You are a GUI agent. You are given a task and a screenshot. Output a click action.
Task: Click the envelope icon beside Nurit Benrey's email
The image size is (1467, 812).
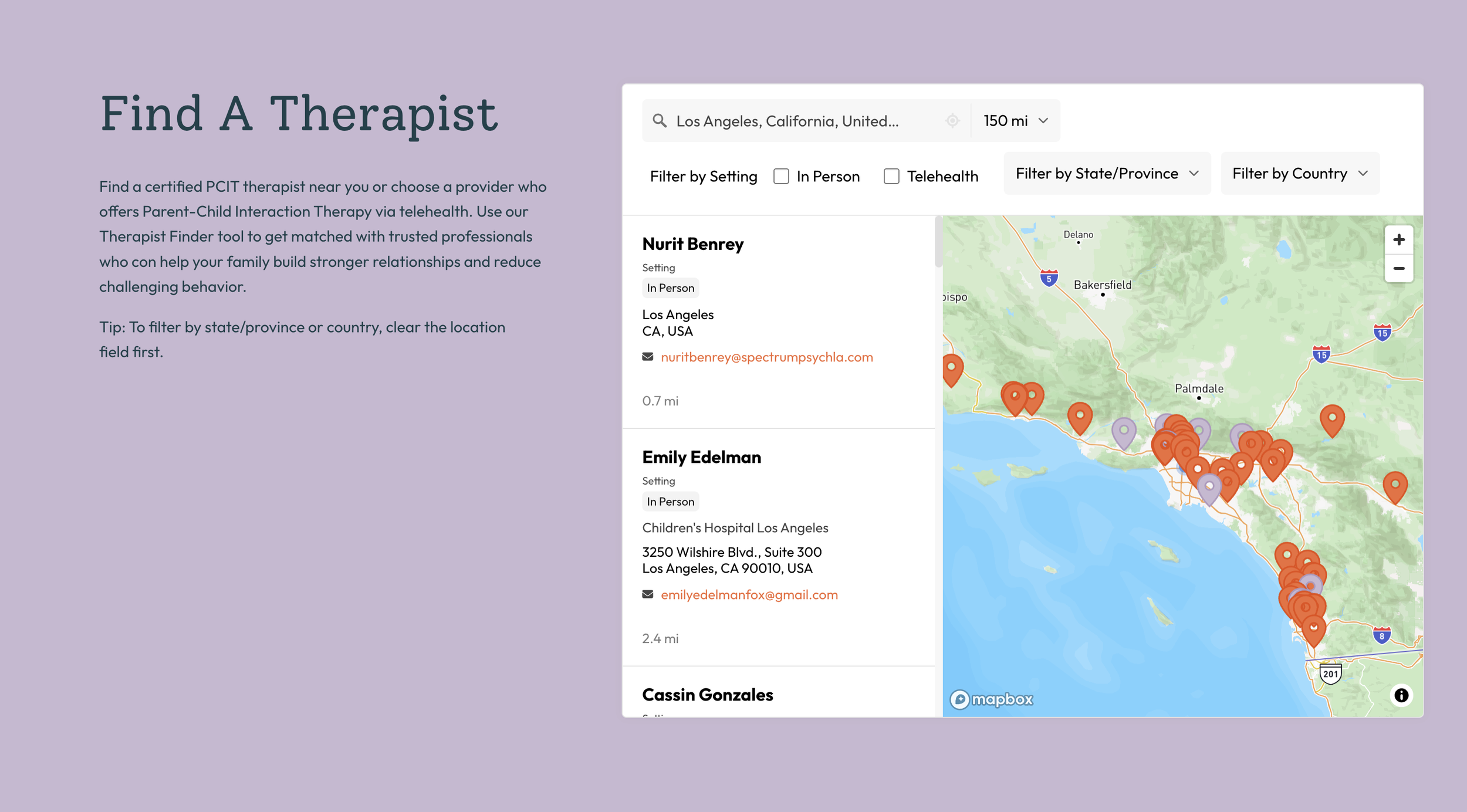pyautogui.click(x=648, y=357)
